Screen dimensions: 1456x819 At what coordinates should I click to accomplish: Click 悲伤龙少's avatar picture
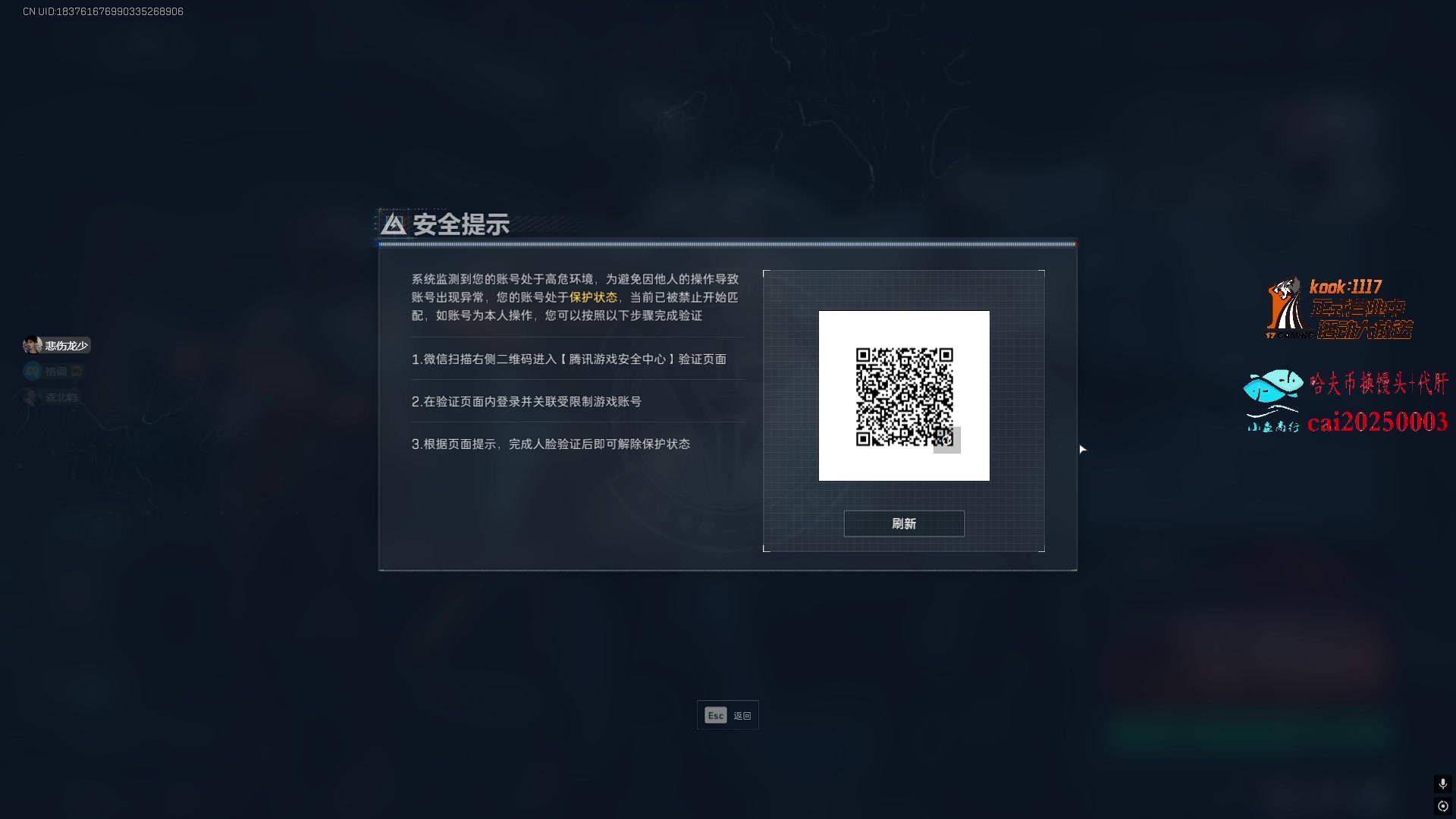(x=33, y=345)
